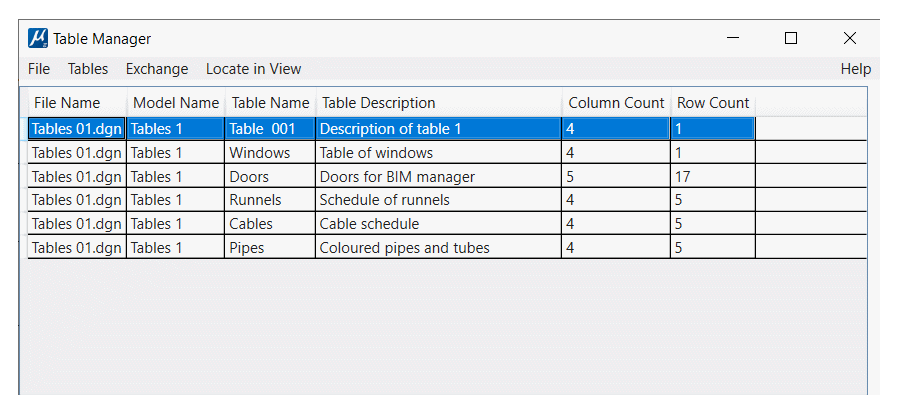Sort by Model Name column header
Image resolution: width=901 pixels, height=415 pixels.
(x=176, y=103)
